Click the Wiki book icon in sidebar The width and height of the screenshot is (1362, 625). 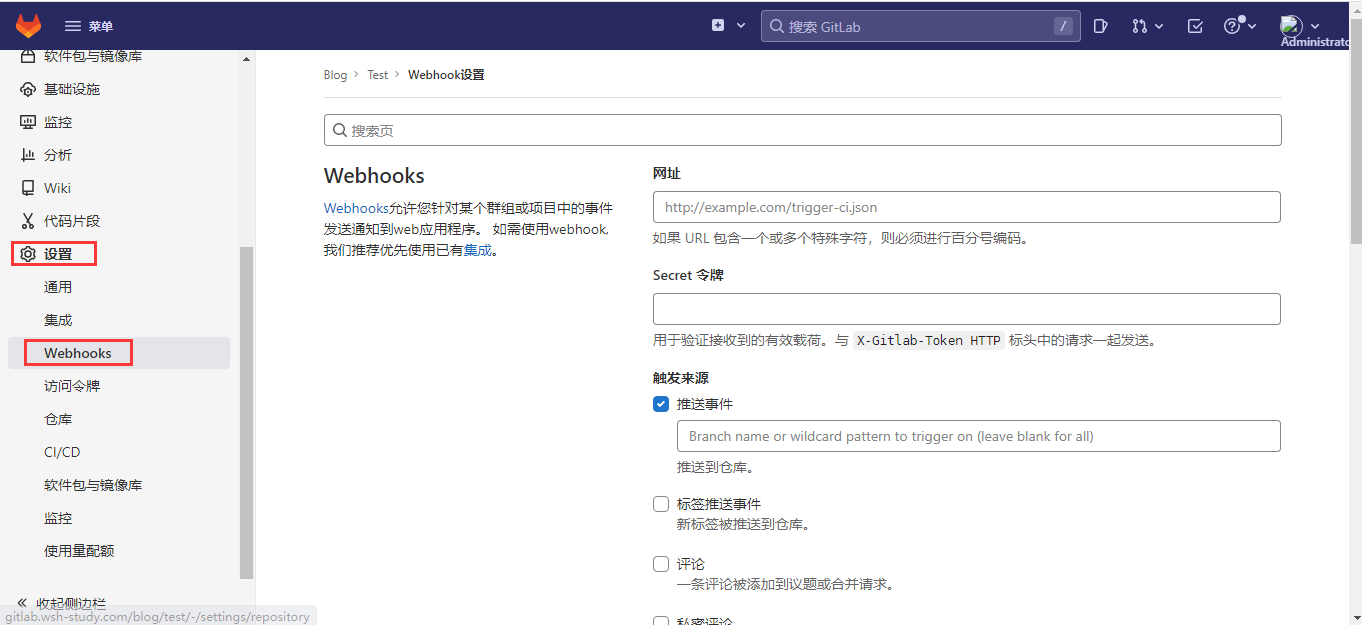click(28, 188)
